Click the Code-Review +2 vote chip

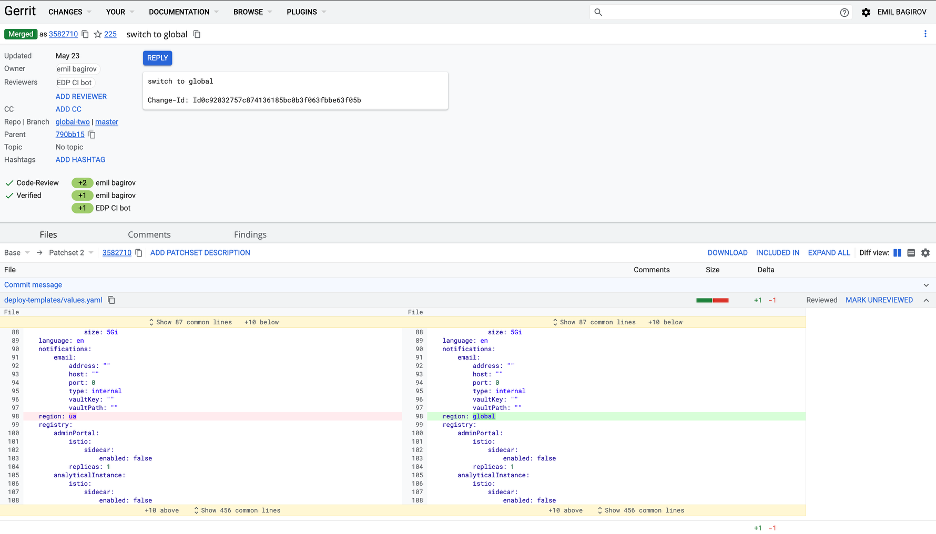[82, 183]
